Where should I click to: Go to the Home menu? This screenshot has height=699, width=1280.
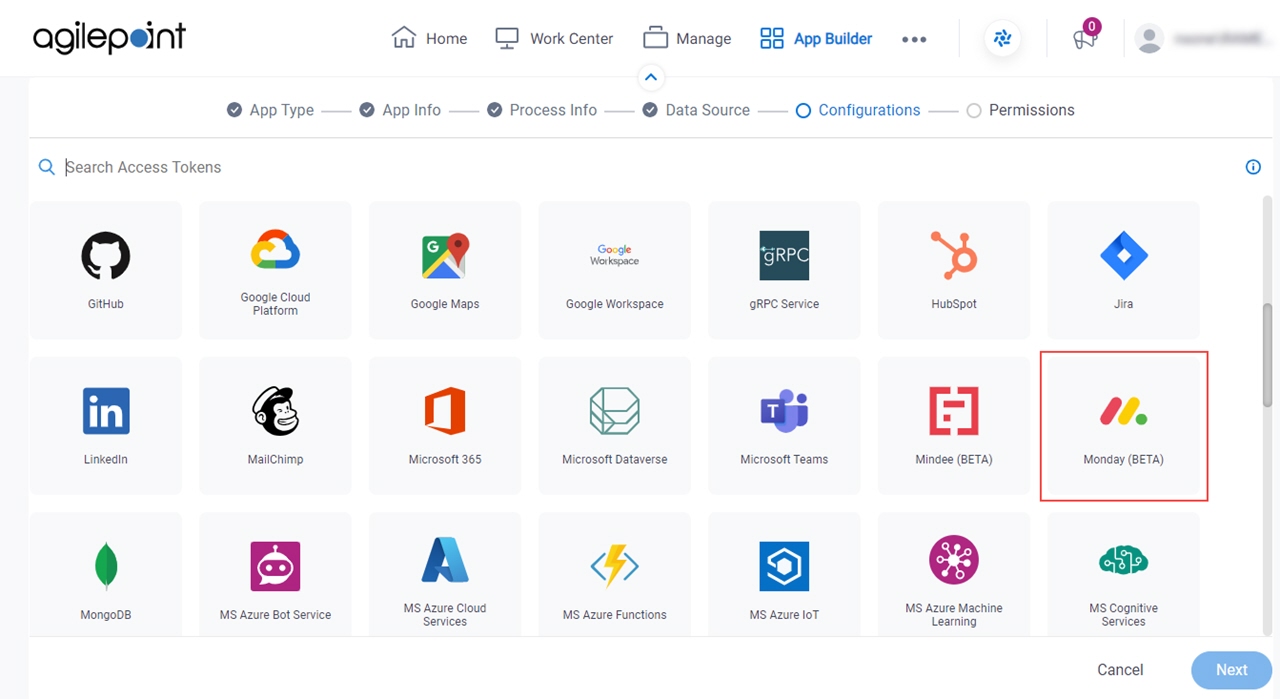coord(429,38)
